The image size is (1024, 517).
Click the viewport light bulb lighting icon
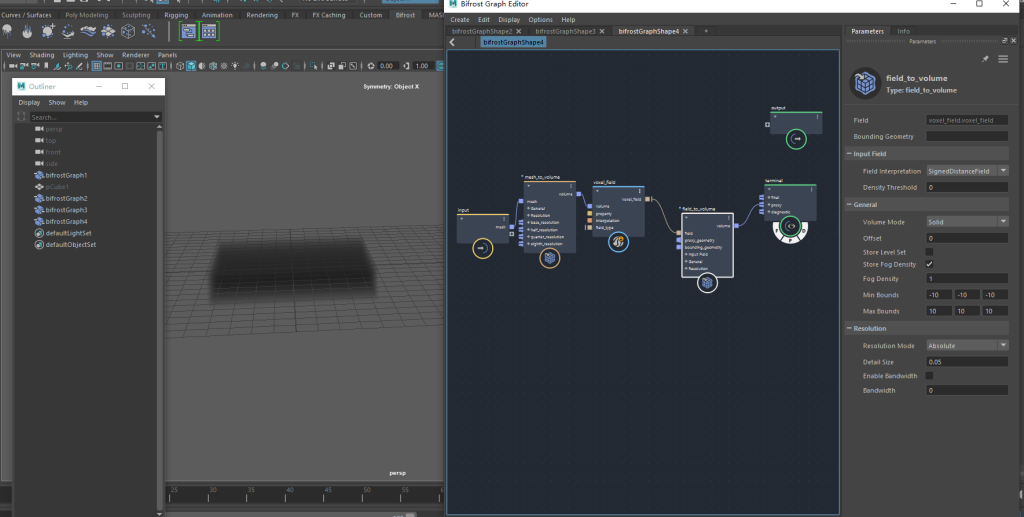(235, 66)
